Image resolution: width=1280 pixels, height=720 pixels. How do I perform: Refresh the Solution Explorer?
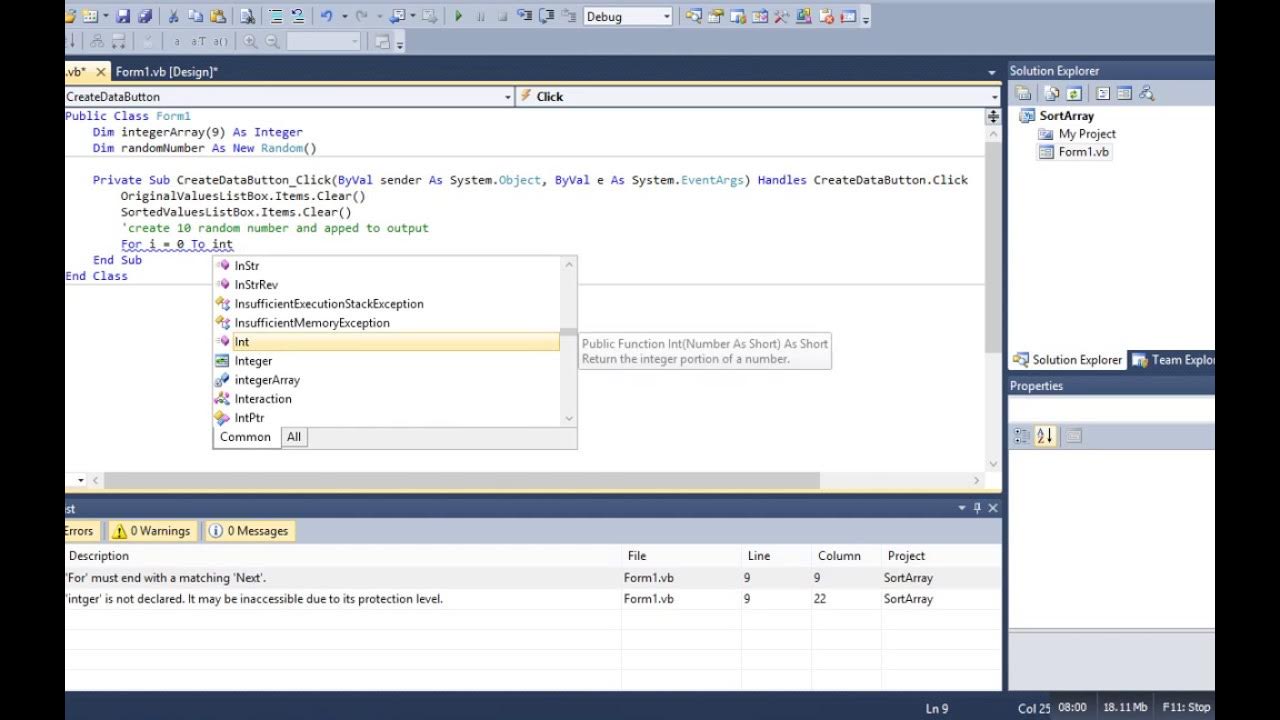pyautogui.click(x=1073, y=94)
